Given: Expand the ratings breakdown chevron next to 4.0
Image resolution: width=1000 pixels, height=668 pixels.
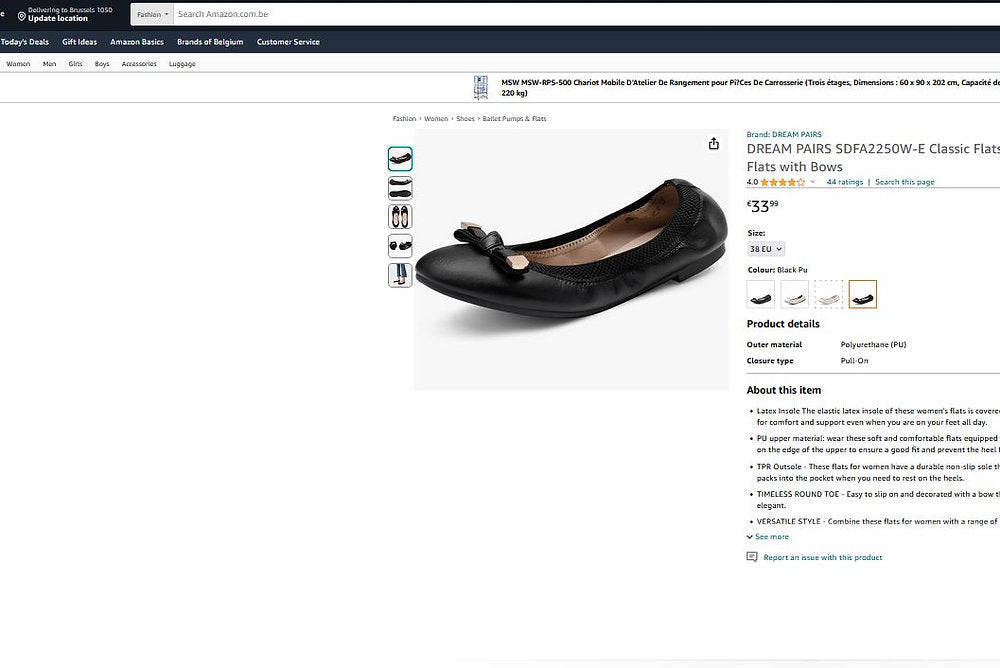Looking at the screenshot, I should 814,181.
